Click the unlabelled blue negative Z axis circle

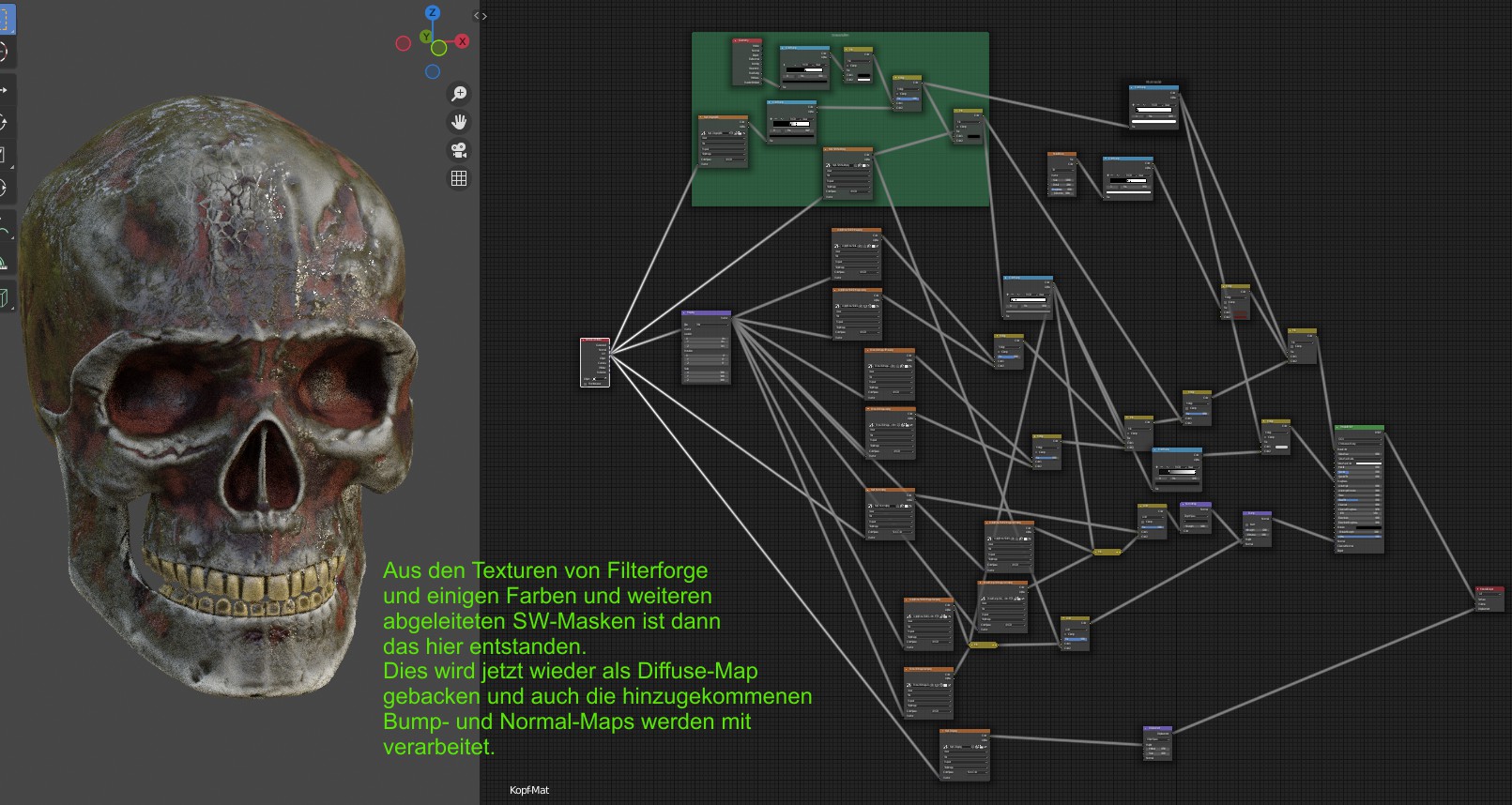[x=433, y=71]
